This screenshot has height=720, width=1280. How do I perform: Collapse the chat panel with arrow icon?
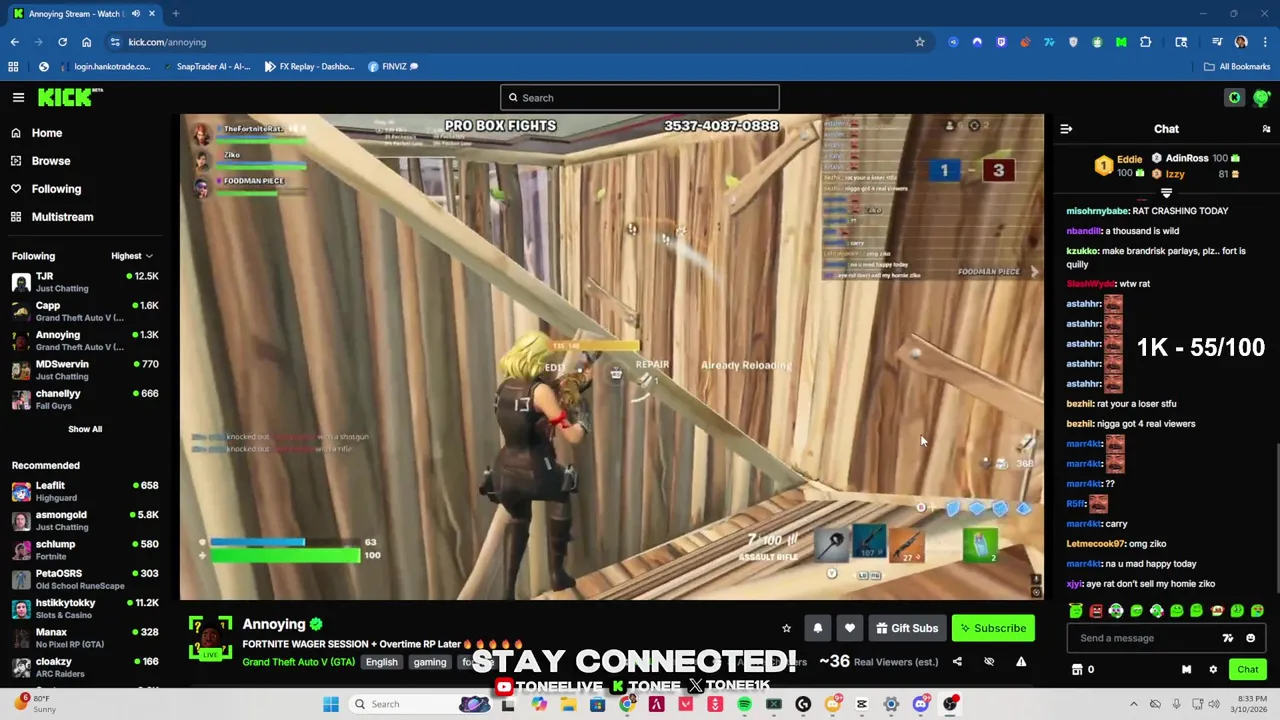pyautogui.click(x=1066, y=129)
